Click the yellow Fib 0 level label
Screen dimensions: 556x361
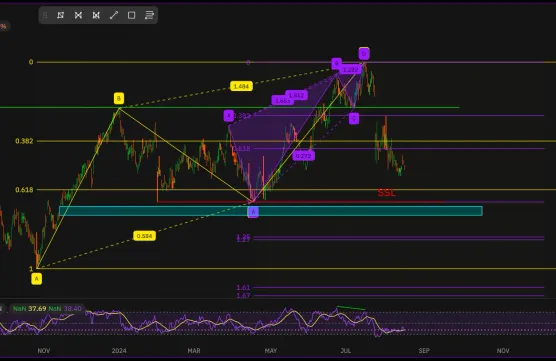click(x=31, y=62)
